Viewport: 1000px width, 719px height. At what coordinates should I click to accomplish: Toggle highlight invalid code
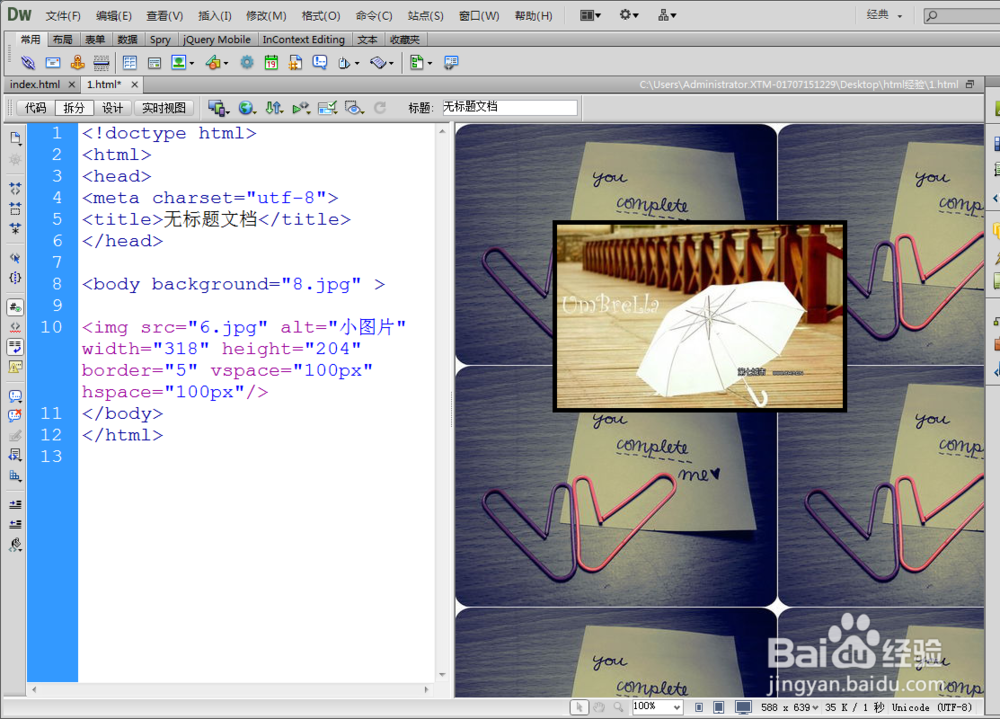tap(15, 327)
